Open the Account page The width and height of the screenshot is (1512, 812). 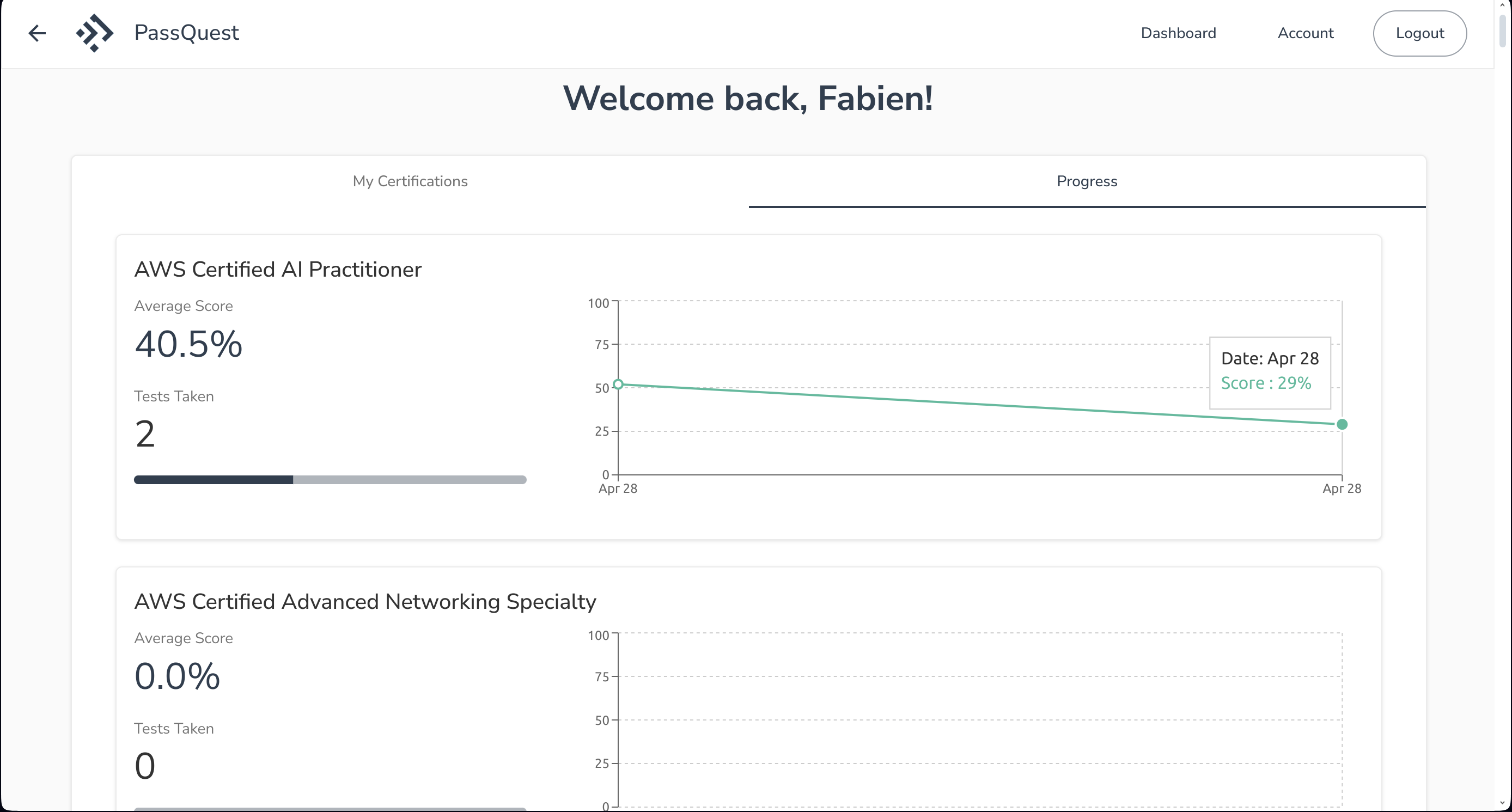tap(1306, 33)
